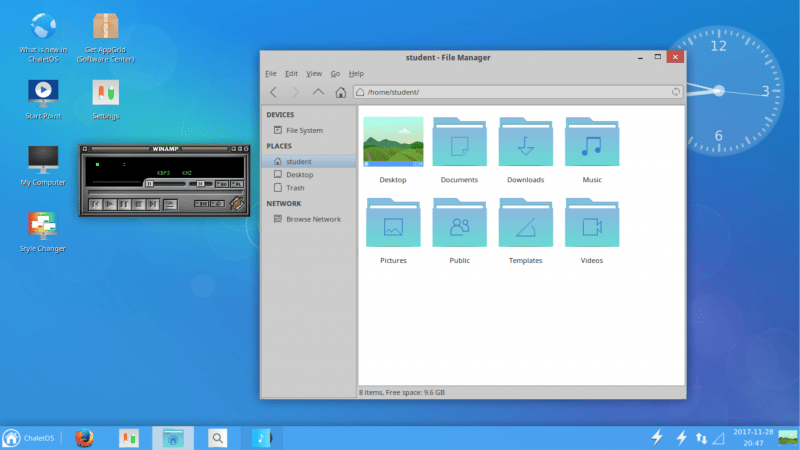Go back using the File Manager back arrow
800x450 pixels.
[274, 92]
